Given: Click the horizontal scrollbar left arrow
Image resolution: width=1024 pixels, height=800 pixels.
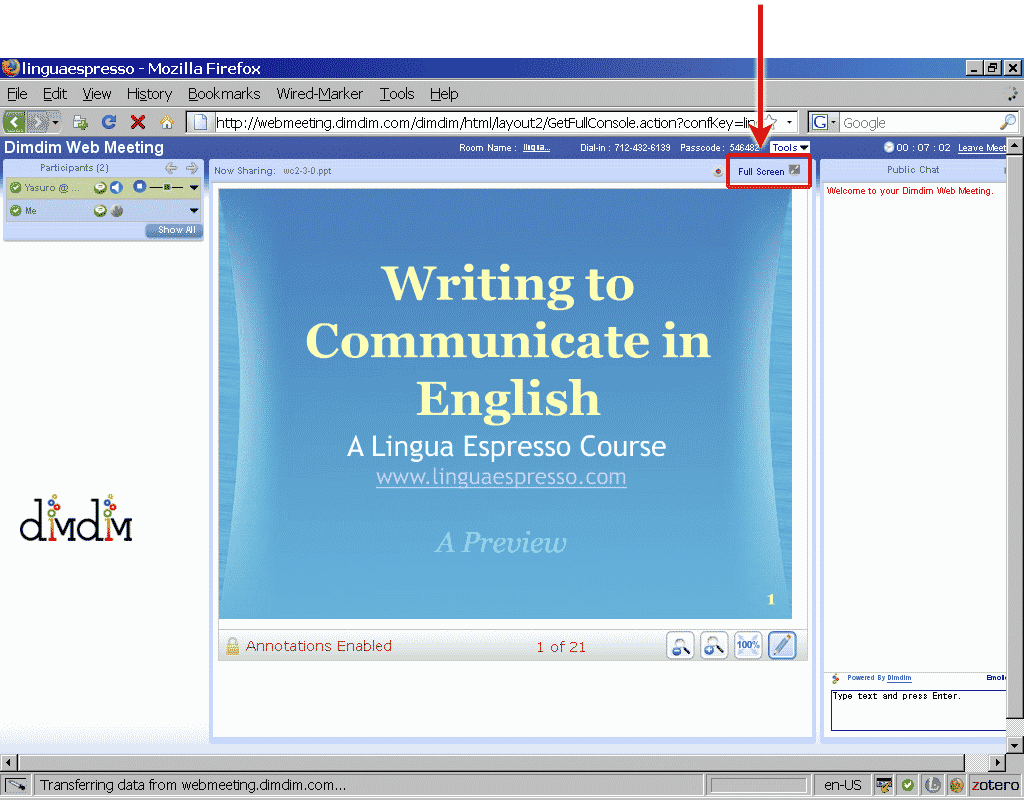Looking at the screenshot, I should [x=8, y=762].
